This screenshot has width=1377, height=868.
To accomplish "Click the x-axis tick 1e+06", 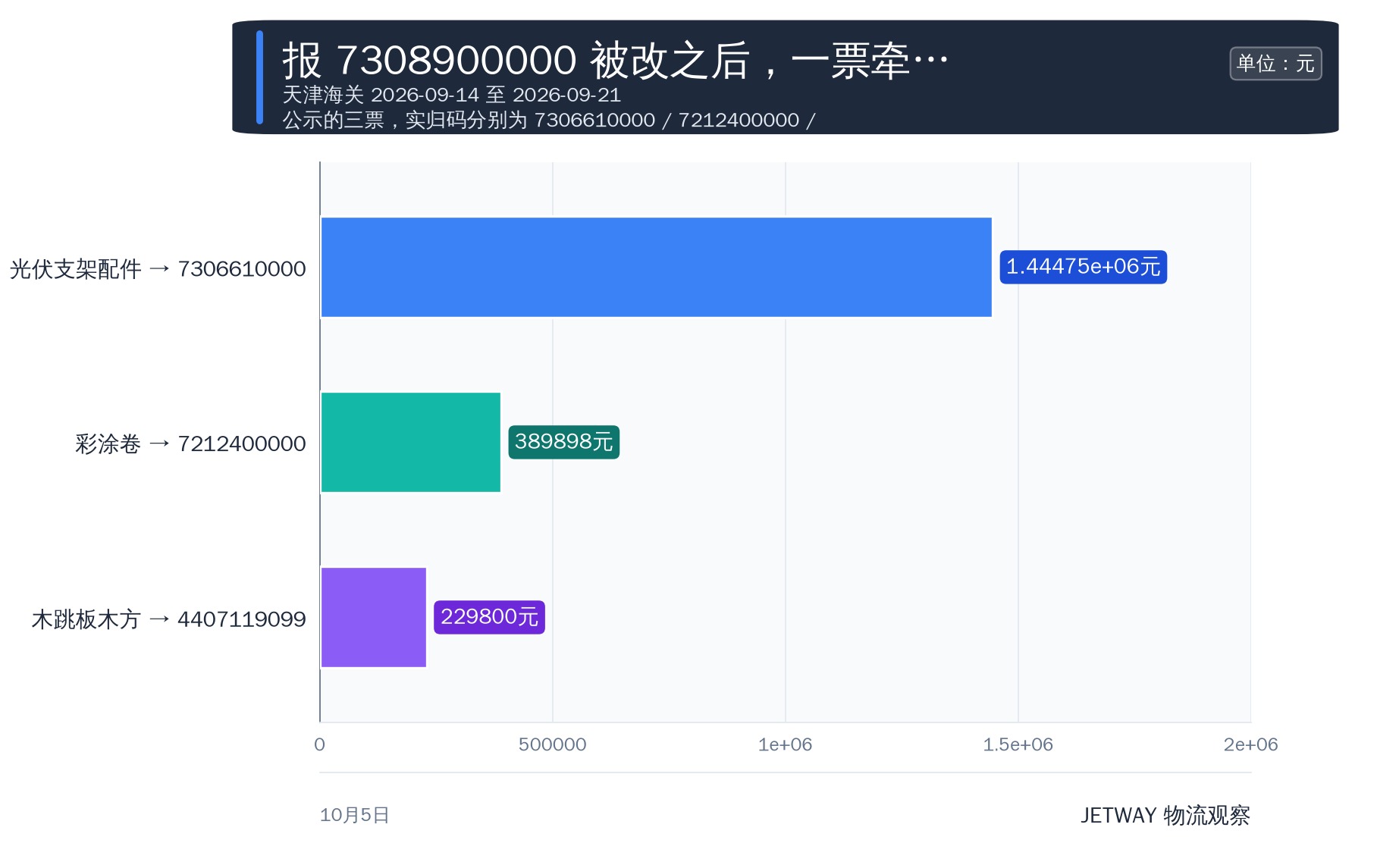I will 785,744.
